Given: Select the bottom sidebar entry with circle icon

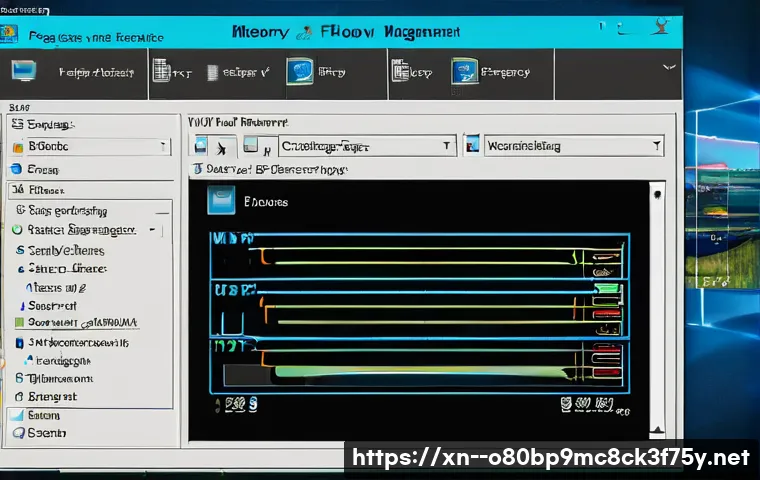Looking at the screenshot, I should pos(17,433).
